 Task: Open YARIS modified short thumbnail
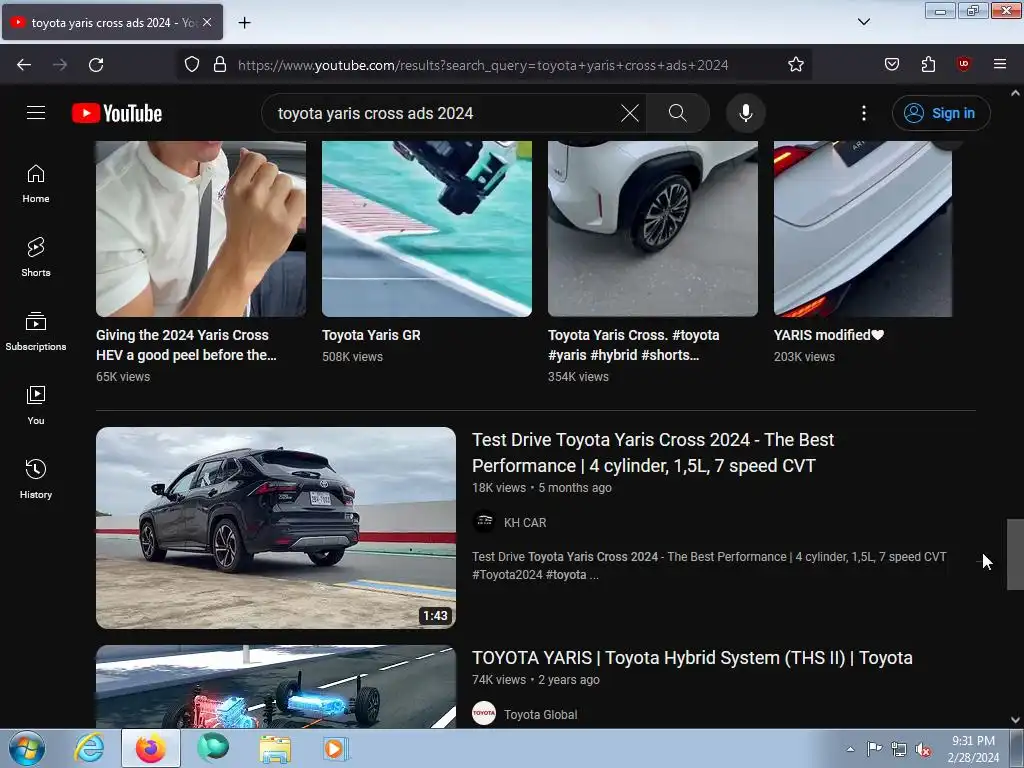[863, 229]
